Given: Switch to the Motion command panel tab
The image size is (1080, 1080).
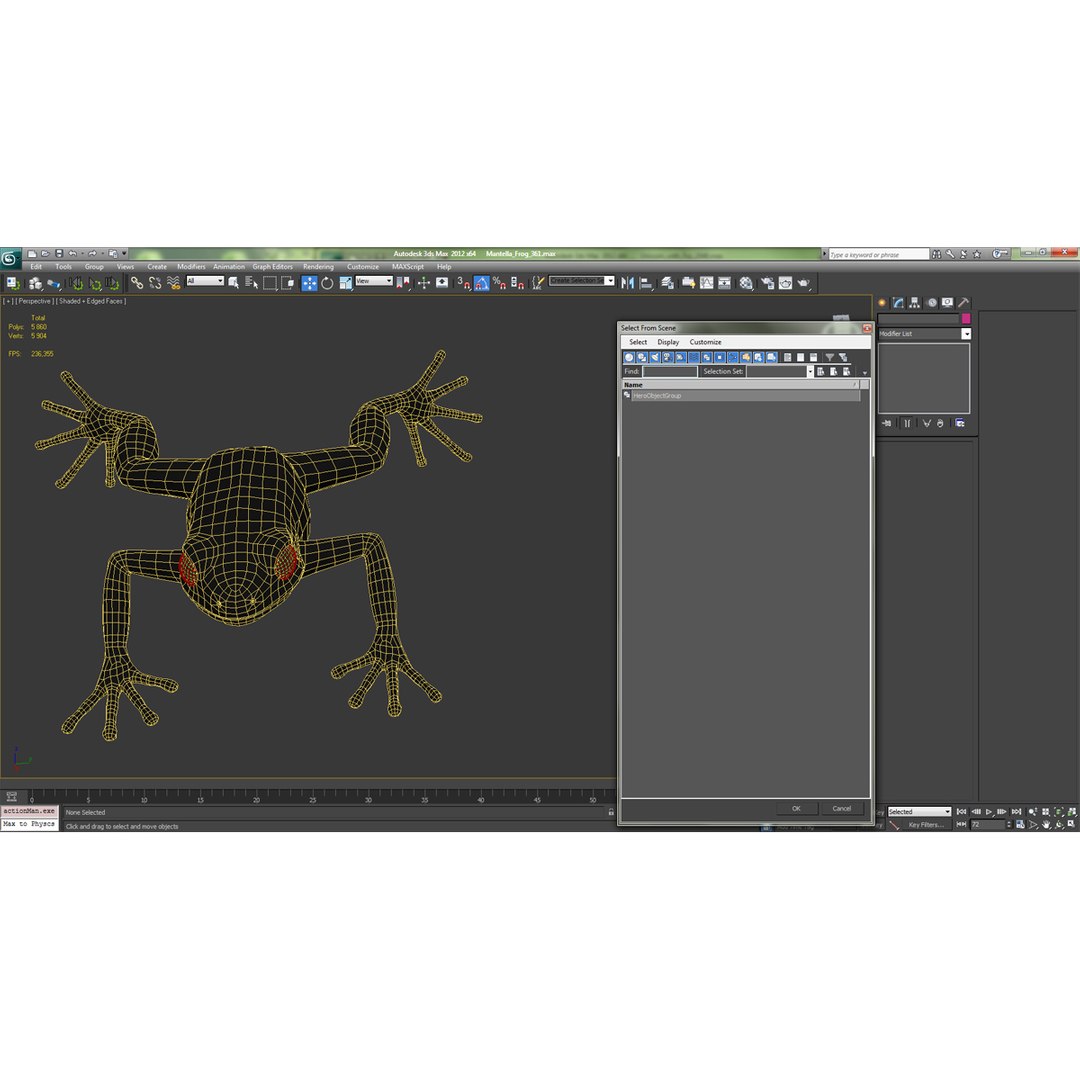Looking at the screenshot, I should [931, 302].
